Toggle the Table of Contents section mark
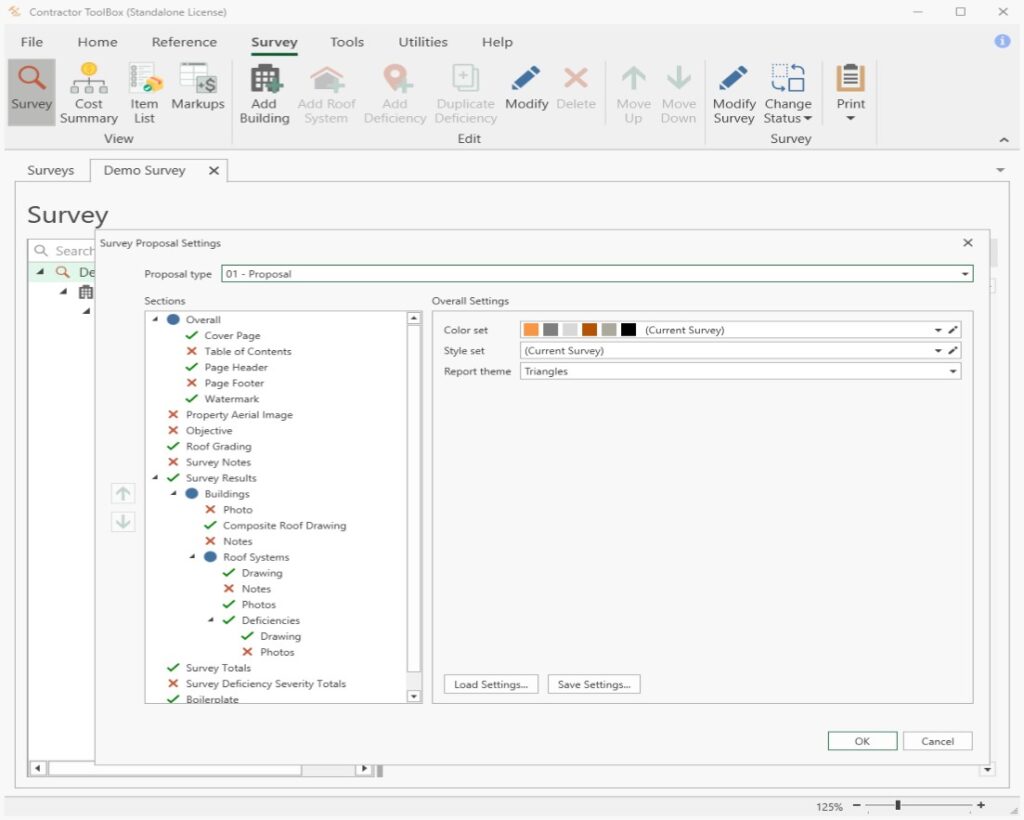Image resolution: width=1024 pixels, height=820 pixels. click(x=192, y=352)
